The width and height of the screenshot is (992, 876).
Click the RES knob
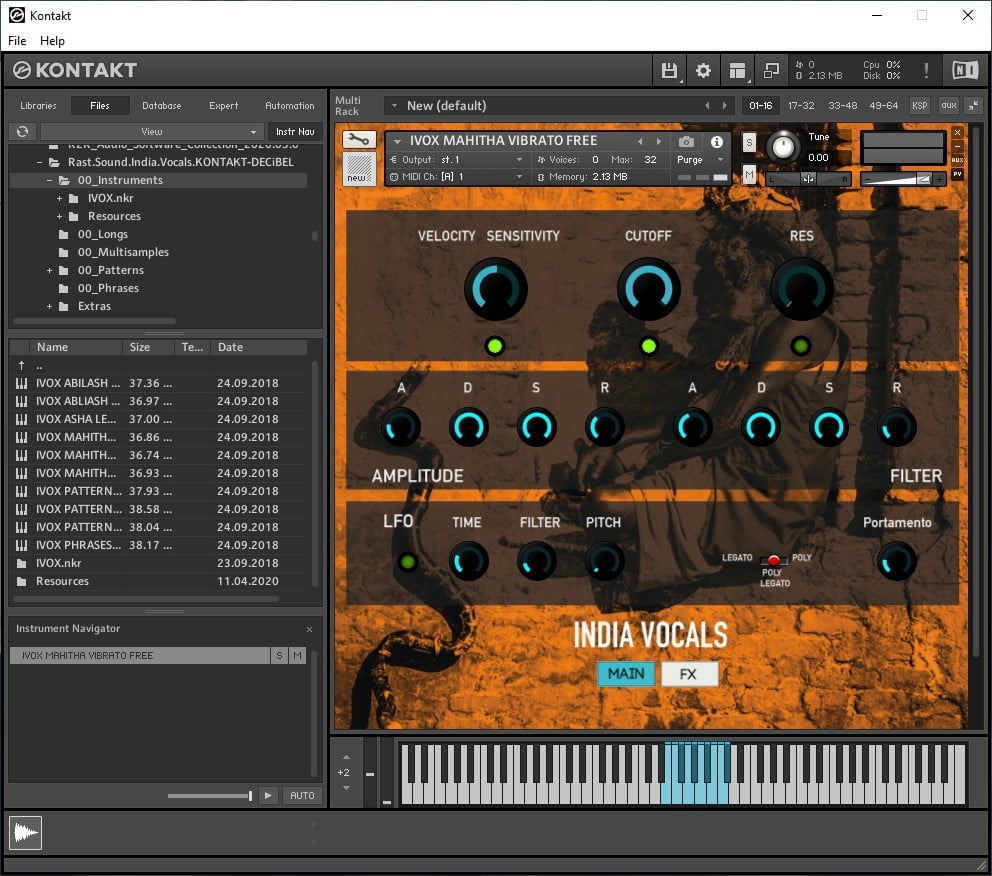[x=802, y=289]
